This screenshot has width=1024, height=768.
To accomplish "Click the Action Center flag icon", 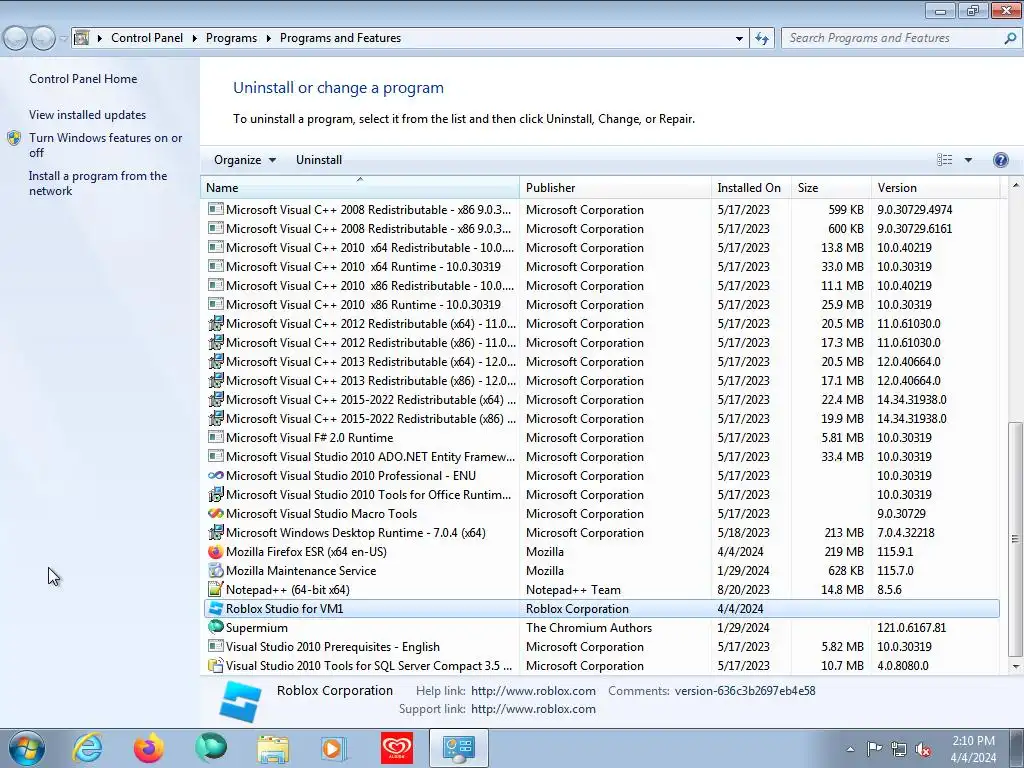I will point(874,749).
